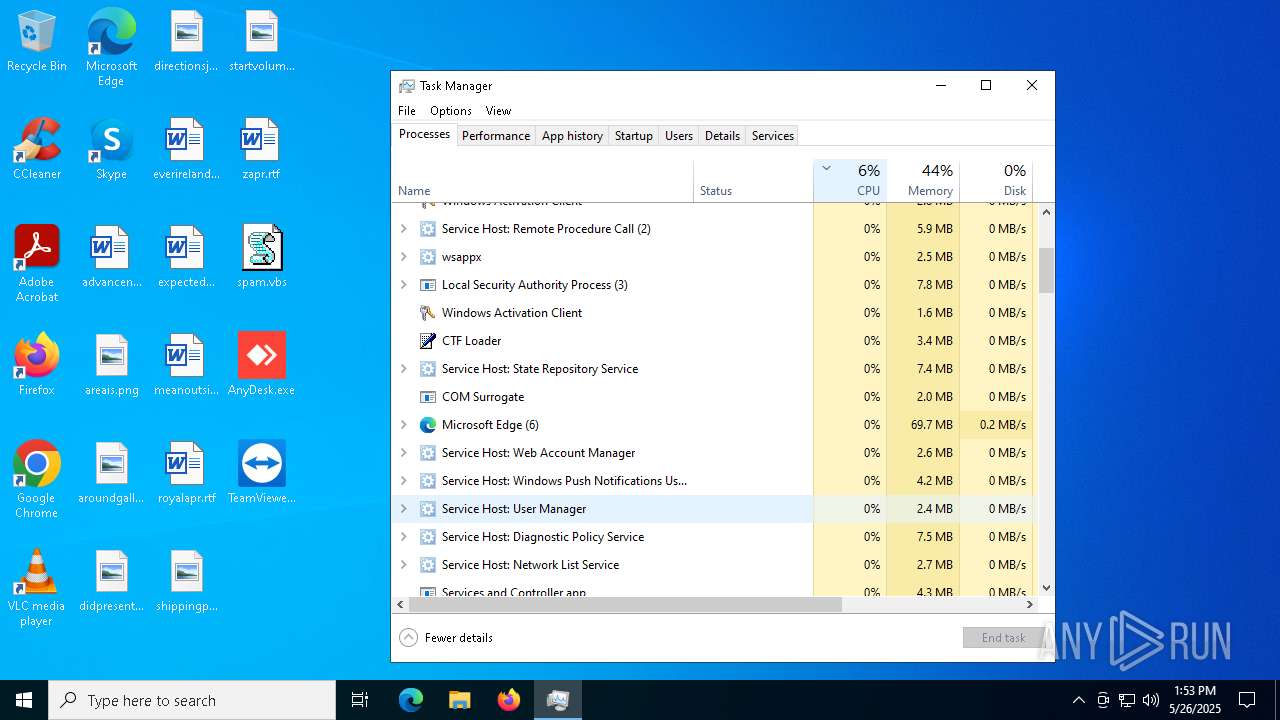Select Skype desktop shortcut
This screenshot has height=720, width=1280.
coord(111,149)
